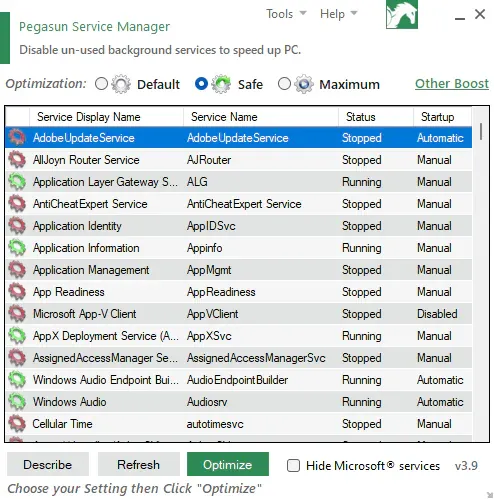Screen dimensions: 494x499
Task: Select the AntiCheatExpert Service display name
Action: pos(90,204)
